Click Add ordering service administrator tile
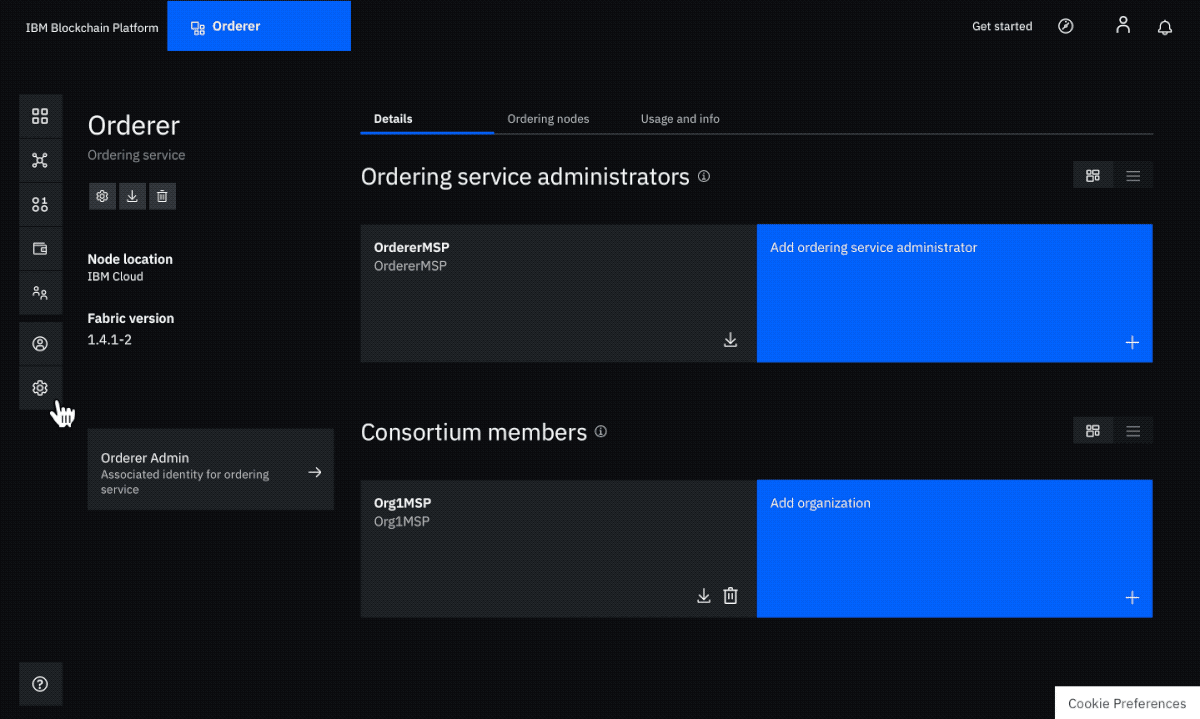1200x719 pixels. coord(955,293)
